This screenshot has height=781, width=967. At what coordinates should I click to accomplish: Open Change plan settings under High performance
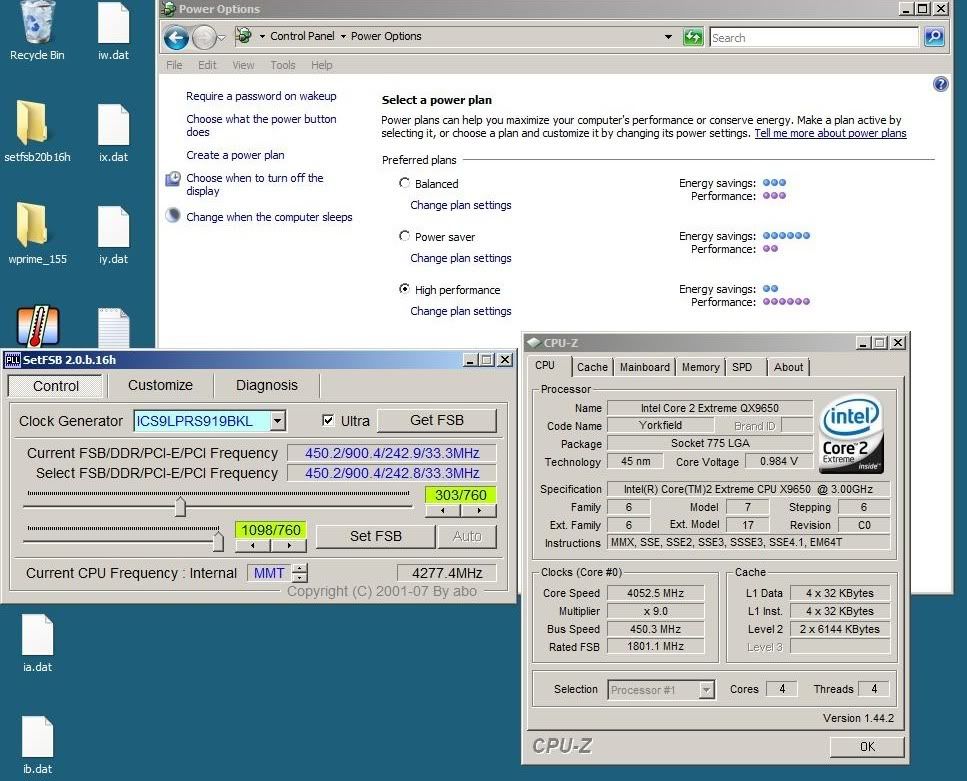tap(461, 311)
